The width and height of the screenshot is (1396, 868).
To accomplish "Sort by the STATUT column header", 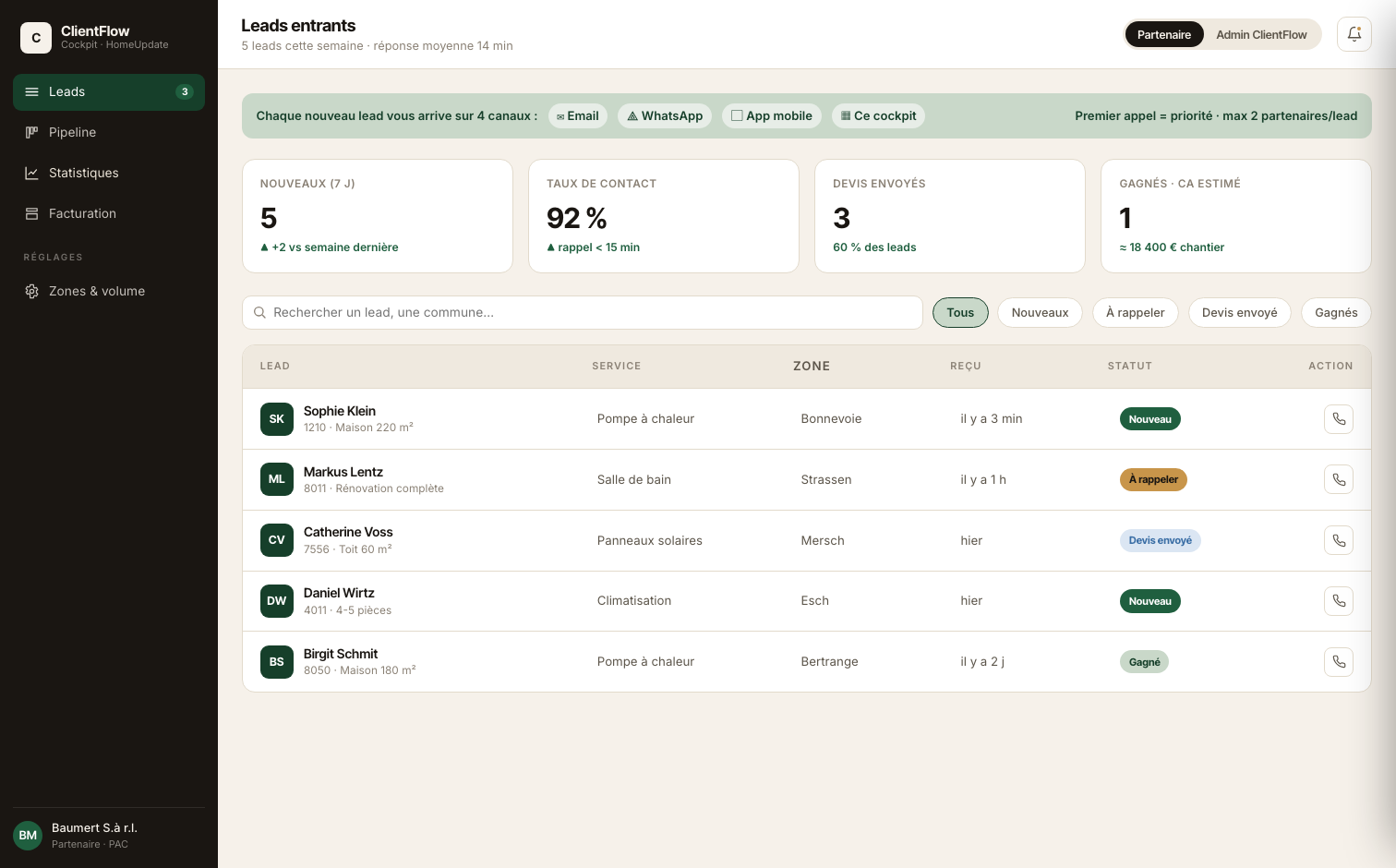I will click(1130, 366).
